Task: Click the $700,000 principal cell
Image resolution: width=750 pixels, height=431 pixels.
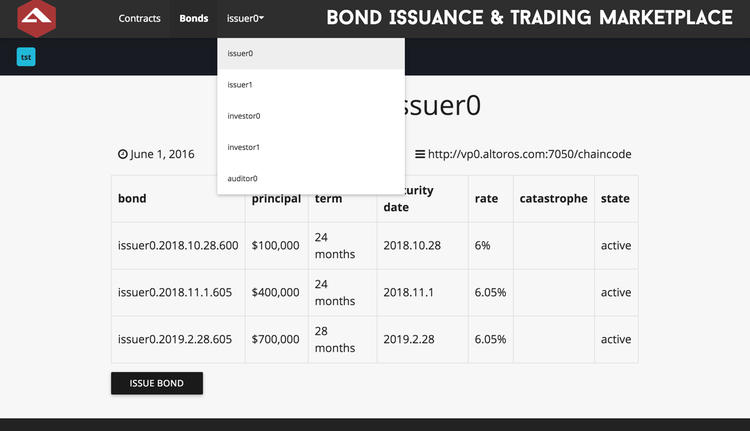Action: pos(276,339)
